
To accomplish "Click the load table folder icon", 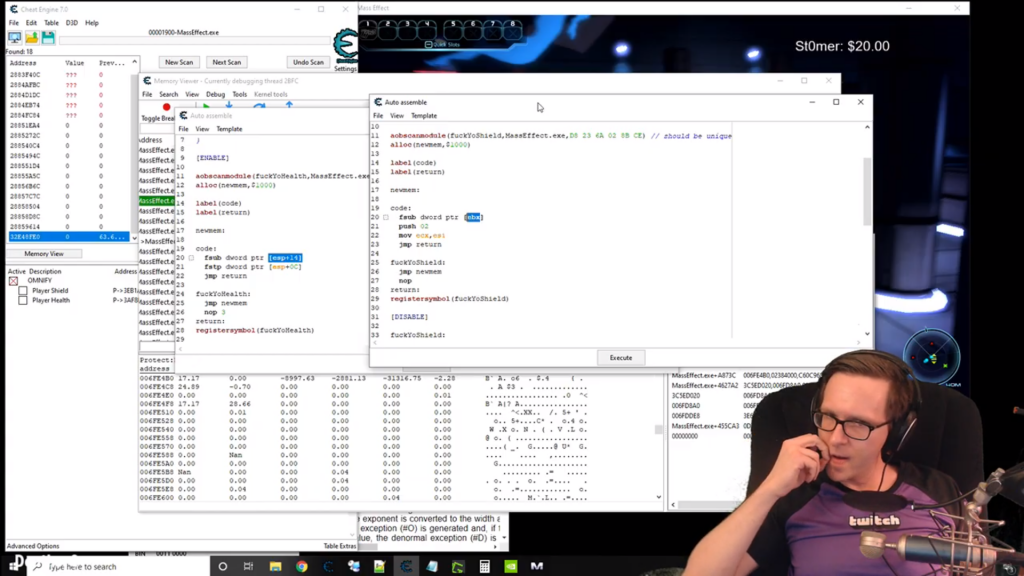I will (31, 38).
